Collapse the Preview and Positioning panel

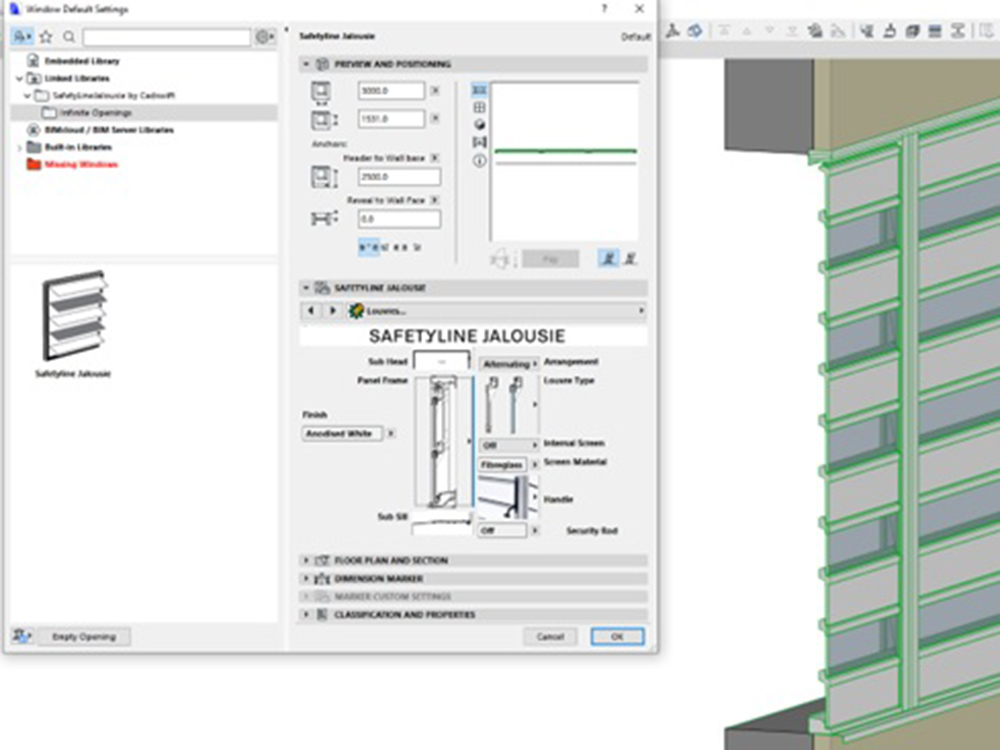pyautogui.click(x=305, y=64)
